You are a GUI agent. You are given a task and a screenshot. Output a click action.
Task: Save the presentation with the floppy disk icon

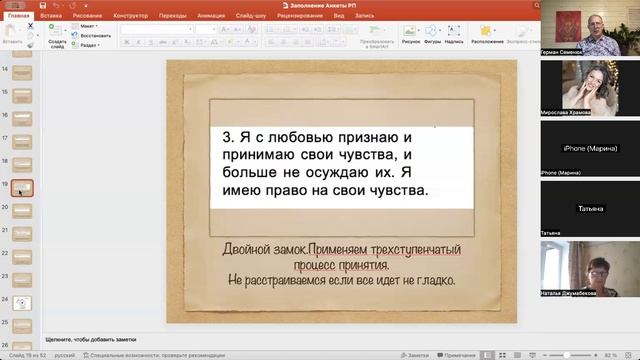coord(42,6)
